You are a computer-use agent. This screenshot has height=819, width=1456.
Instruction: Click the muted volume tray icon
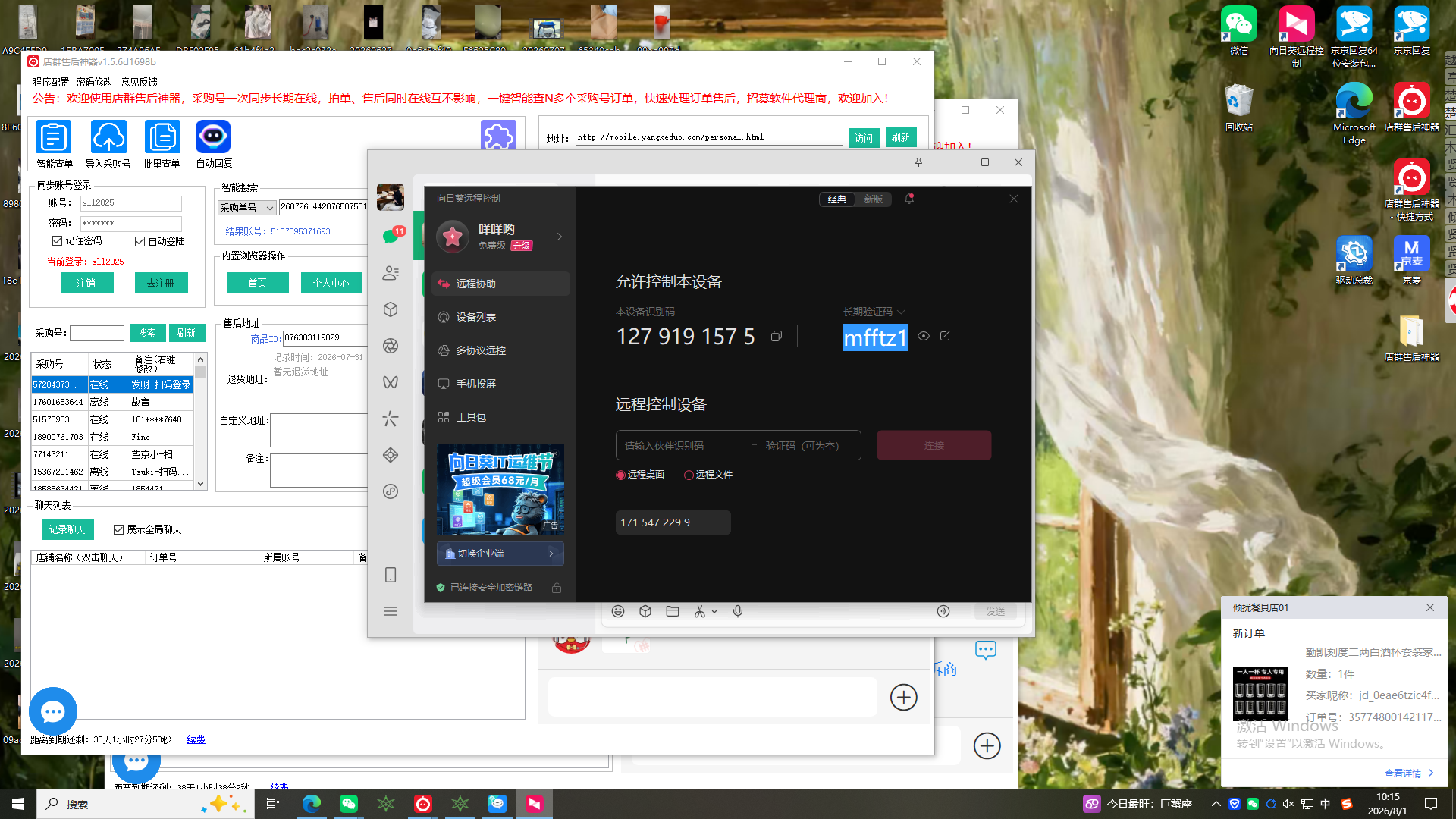(1288, 804)
